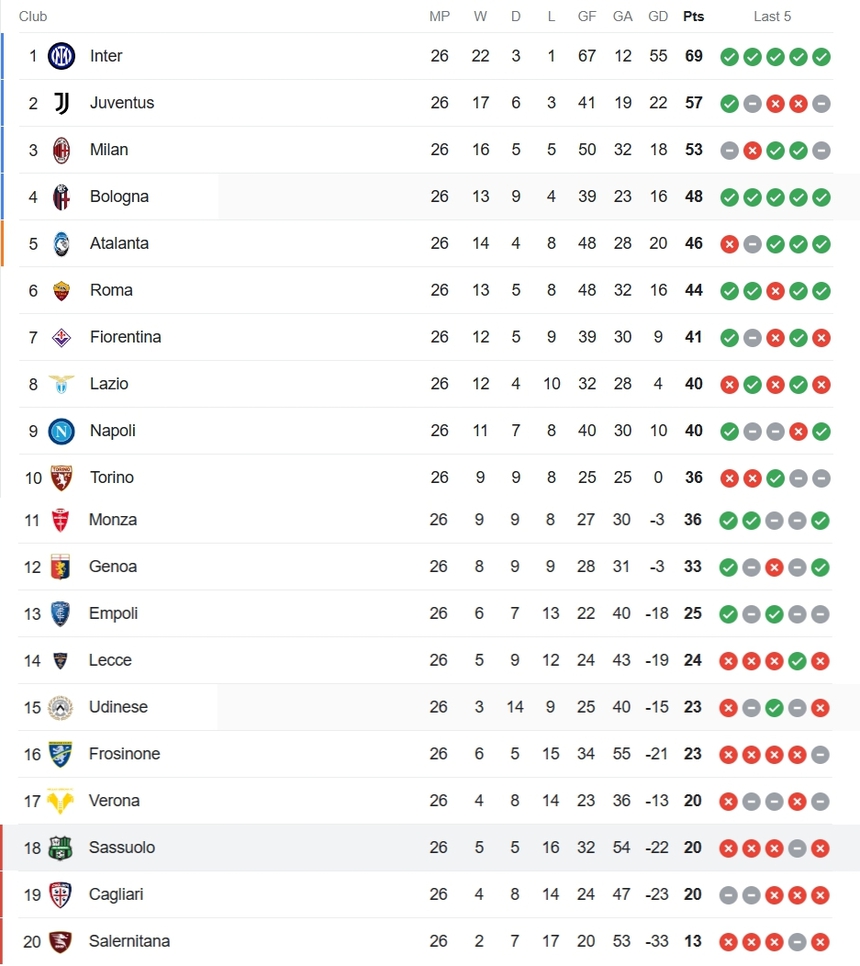Select the Milan club crest
This screenshot has height=966, width=860.
click(62, 150)
